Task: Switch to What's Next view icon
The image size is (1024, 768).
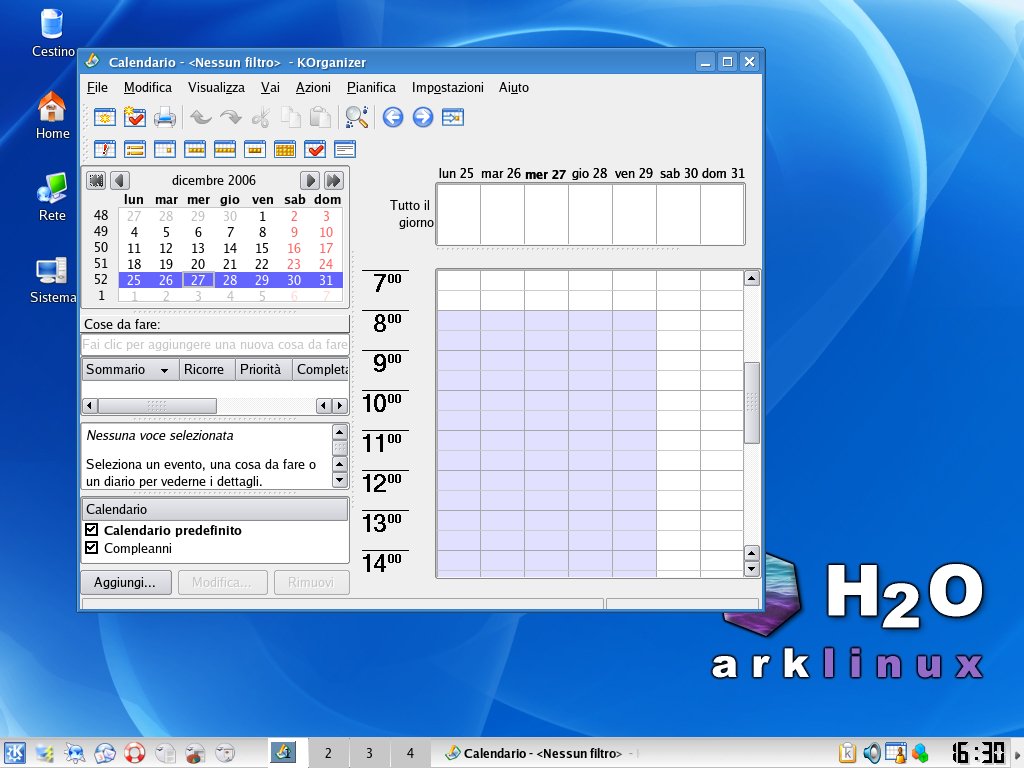Action: [104, 150]
